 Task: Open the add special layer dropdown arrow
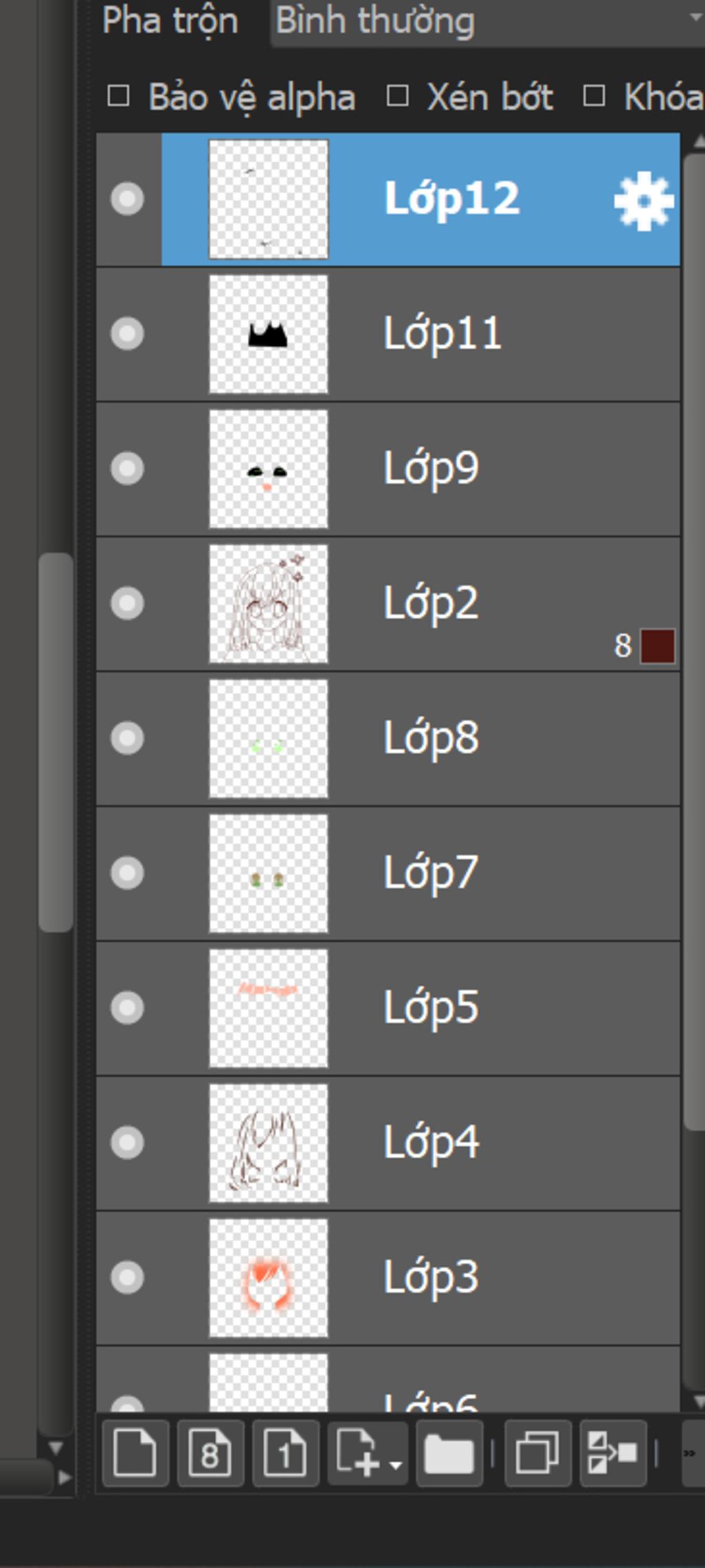(x=395, y=1464)
